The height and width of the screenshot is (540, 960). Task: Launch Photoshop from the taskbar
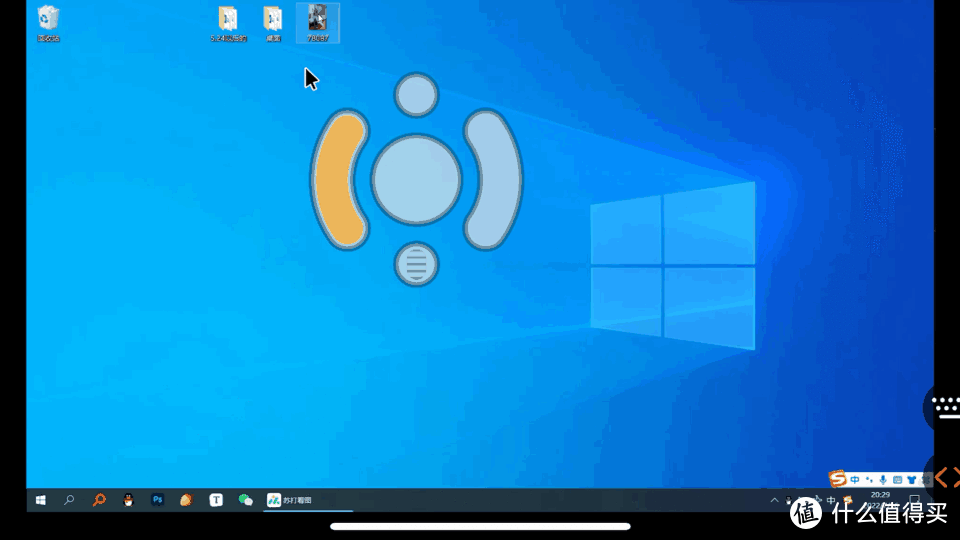pos(157,500)
